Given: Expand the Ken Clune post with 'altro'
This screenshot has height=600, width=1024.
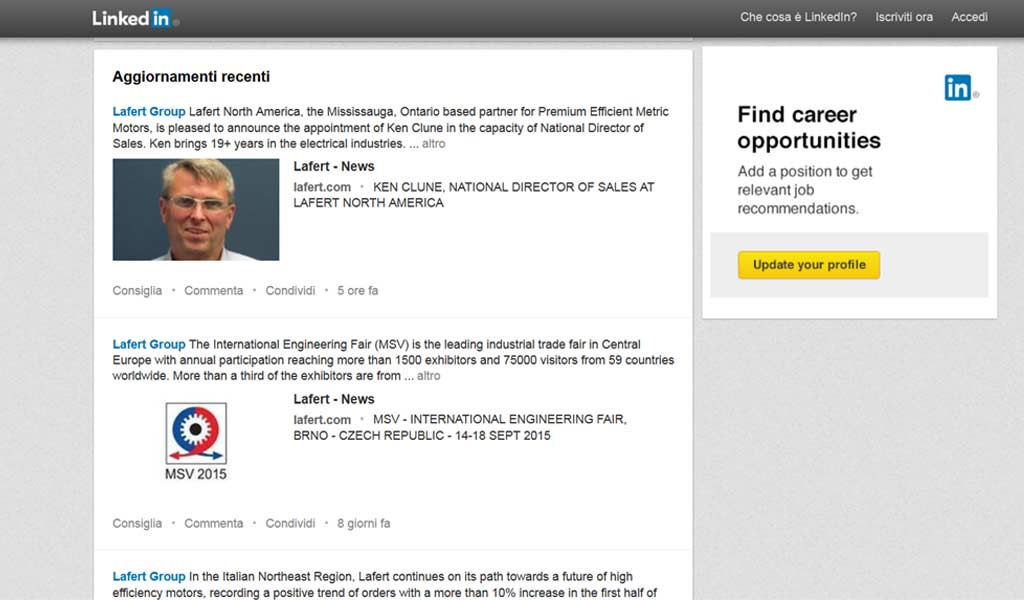Looking at the screenshot, I should [434, 144].
